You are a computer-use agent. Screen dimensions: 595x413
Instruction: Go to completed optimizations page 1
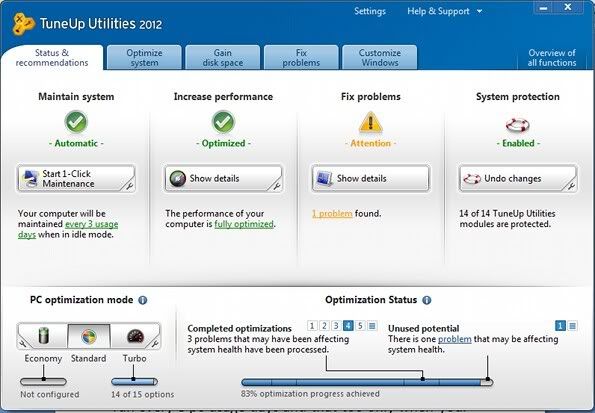312,326
